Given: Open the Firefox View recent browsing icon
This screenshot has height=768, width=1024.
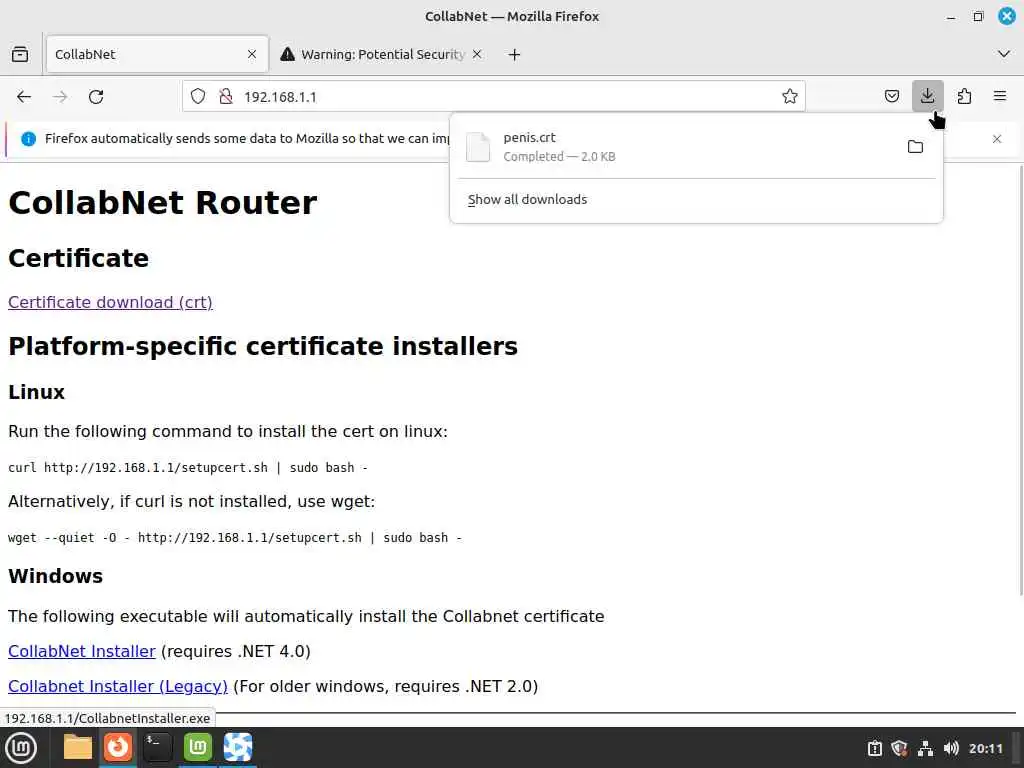Looking at the screenshot, I should pos(20,54).
